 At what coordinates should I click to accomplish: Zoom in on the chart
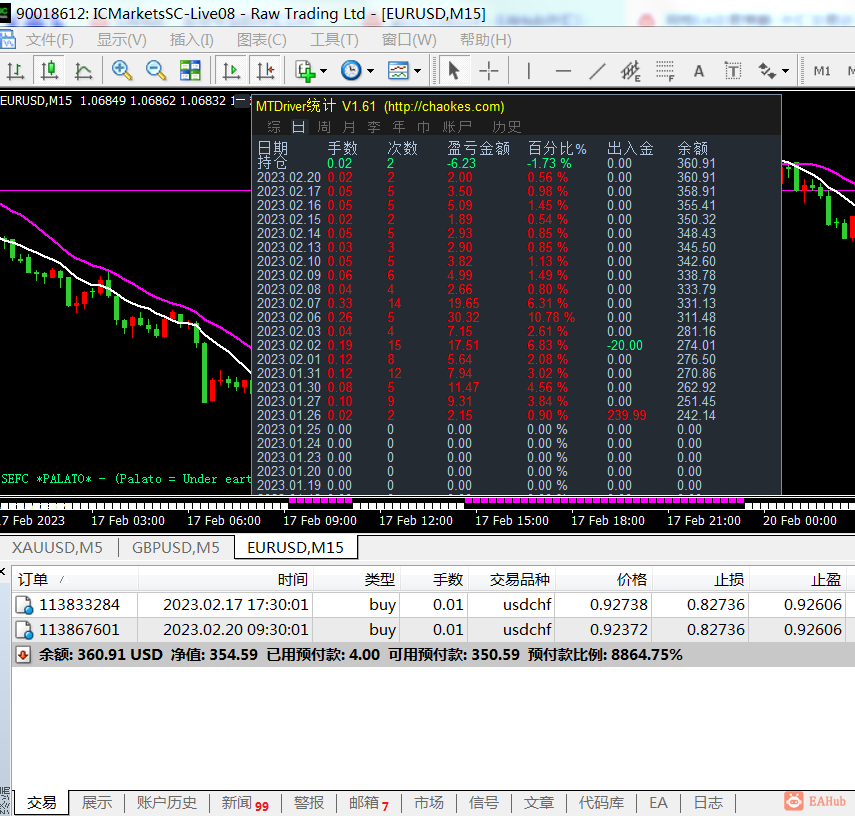[122, 71]
